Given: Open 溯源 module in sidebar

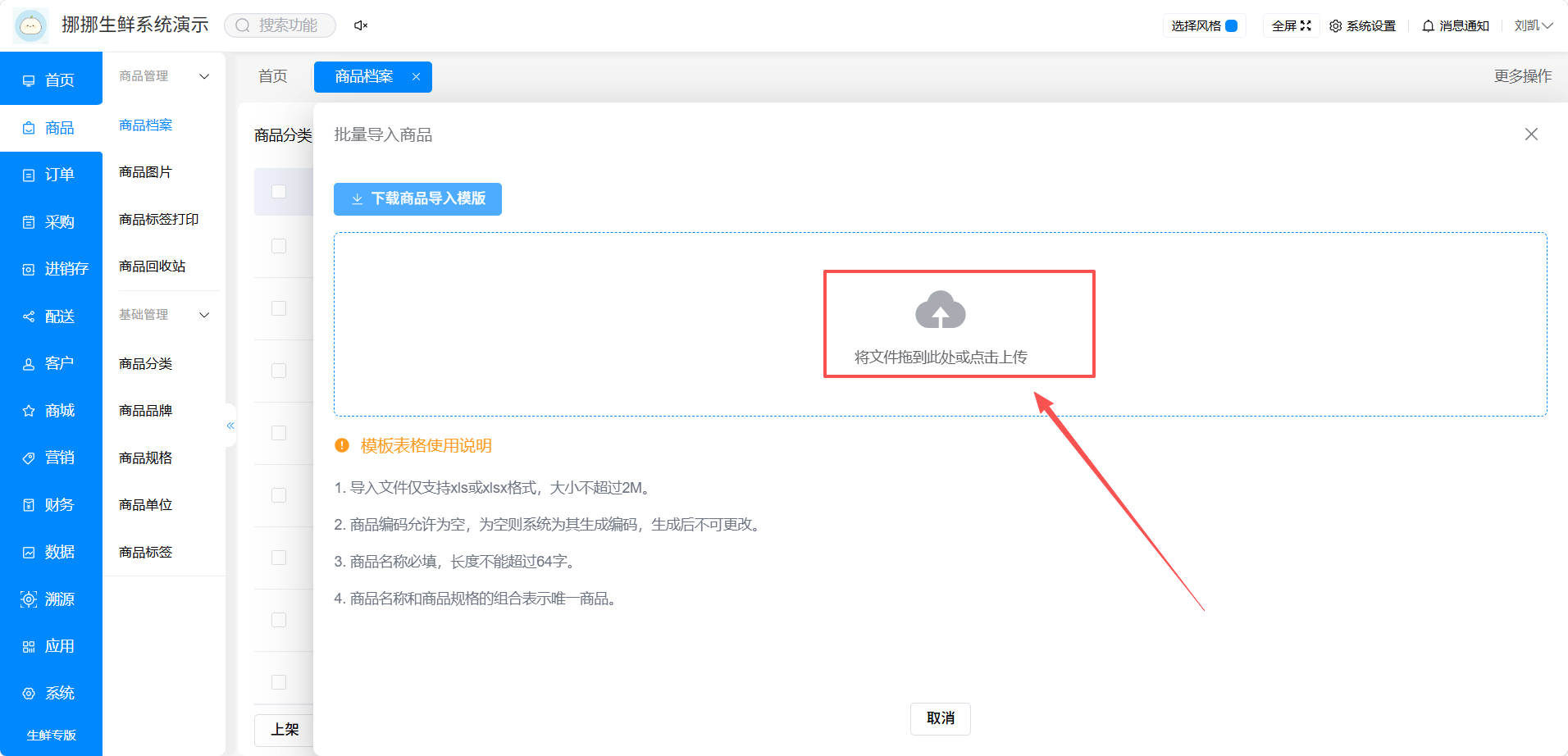Looking at the screenshot, I should click(51, 599).
